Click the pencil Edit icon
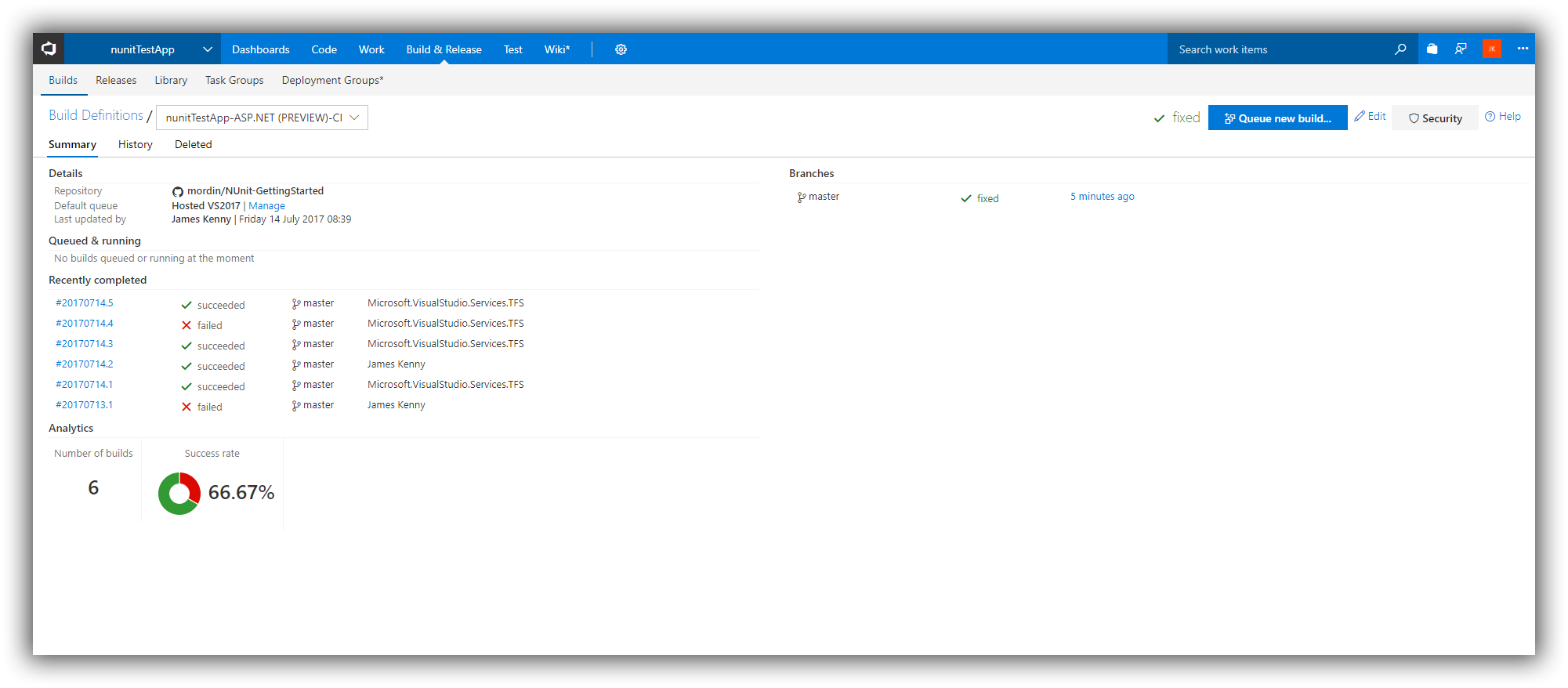 [x=1360, y=116]
